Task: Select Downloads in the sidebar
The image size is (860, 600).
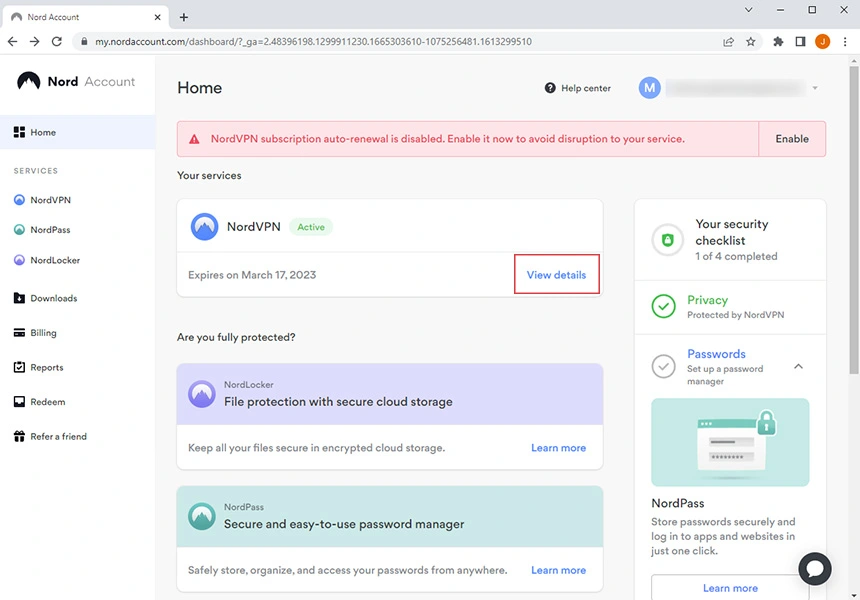Action: [x=53, y=298]
